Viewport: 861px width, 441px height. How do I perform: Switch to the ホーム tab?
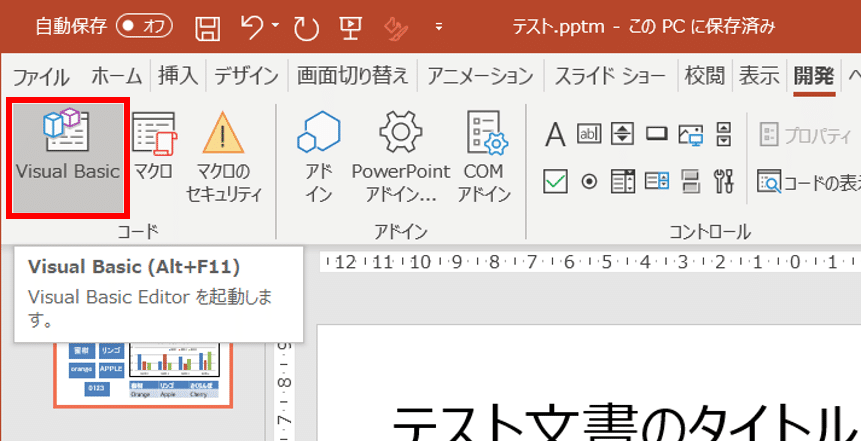click(x=117, y=76)
